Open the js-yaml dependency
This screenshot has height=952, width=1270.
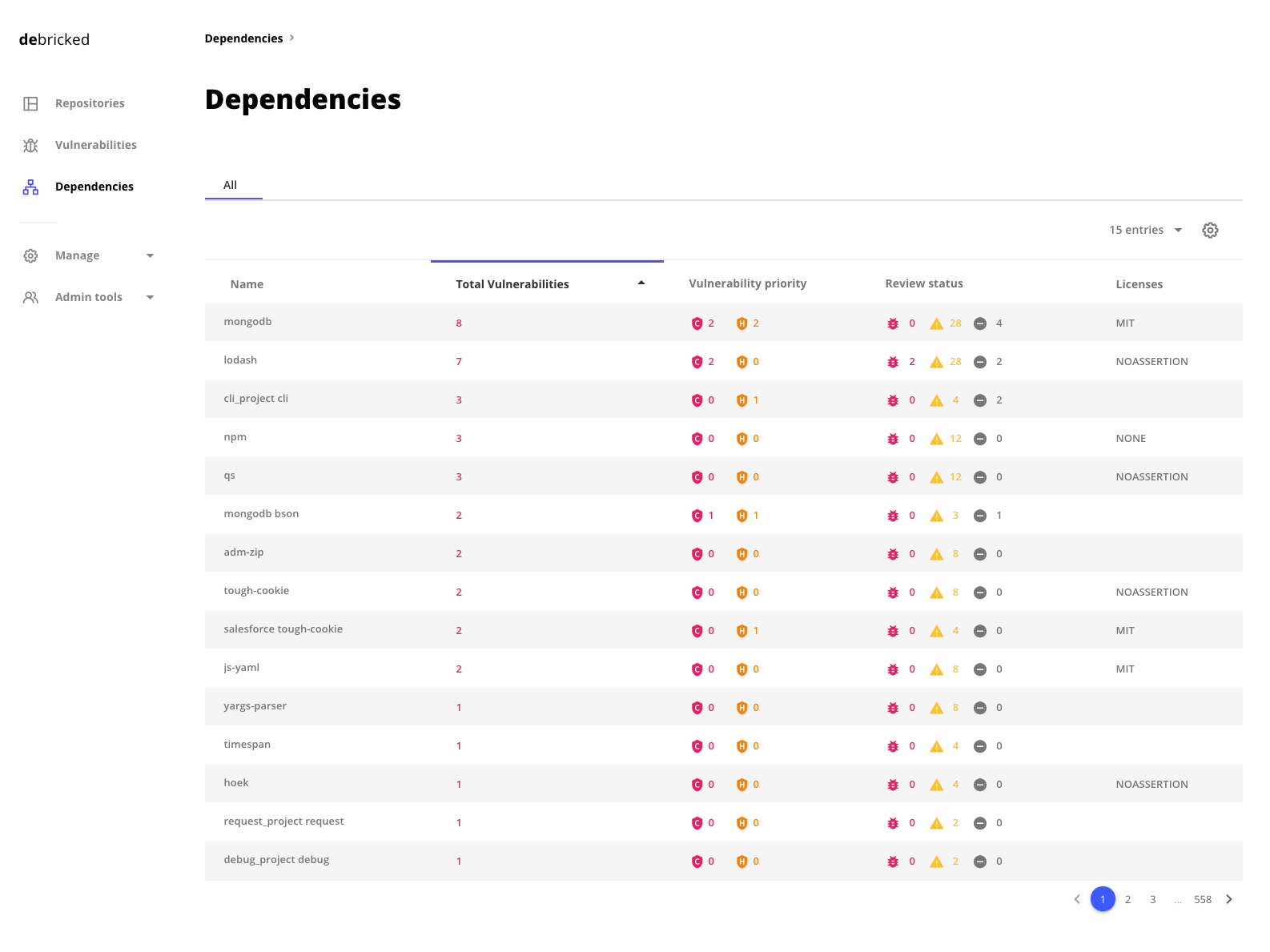[x=241, y=668]
